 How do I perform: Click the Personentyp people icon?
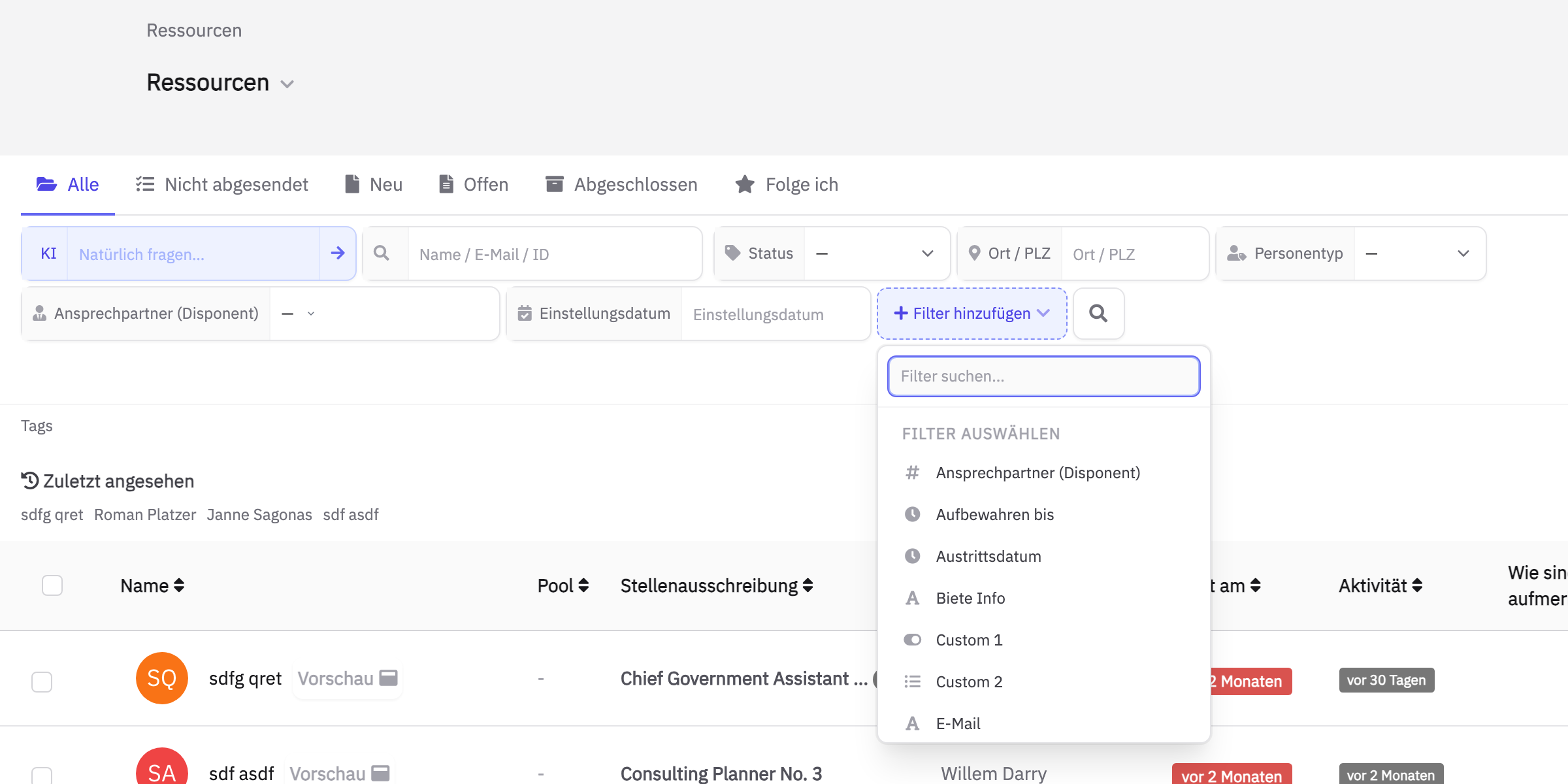[1236, 253]
